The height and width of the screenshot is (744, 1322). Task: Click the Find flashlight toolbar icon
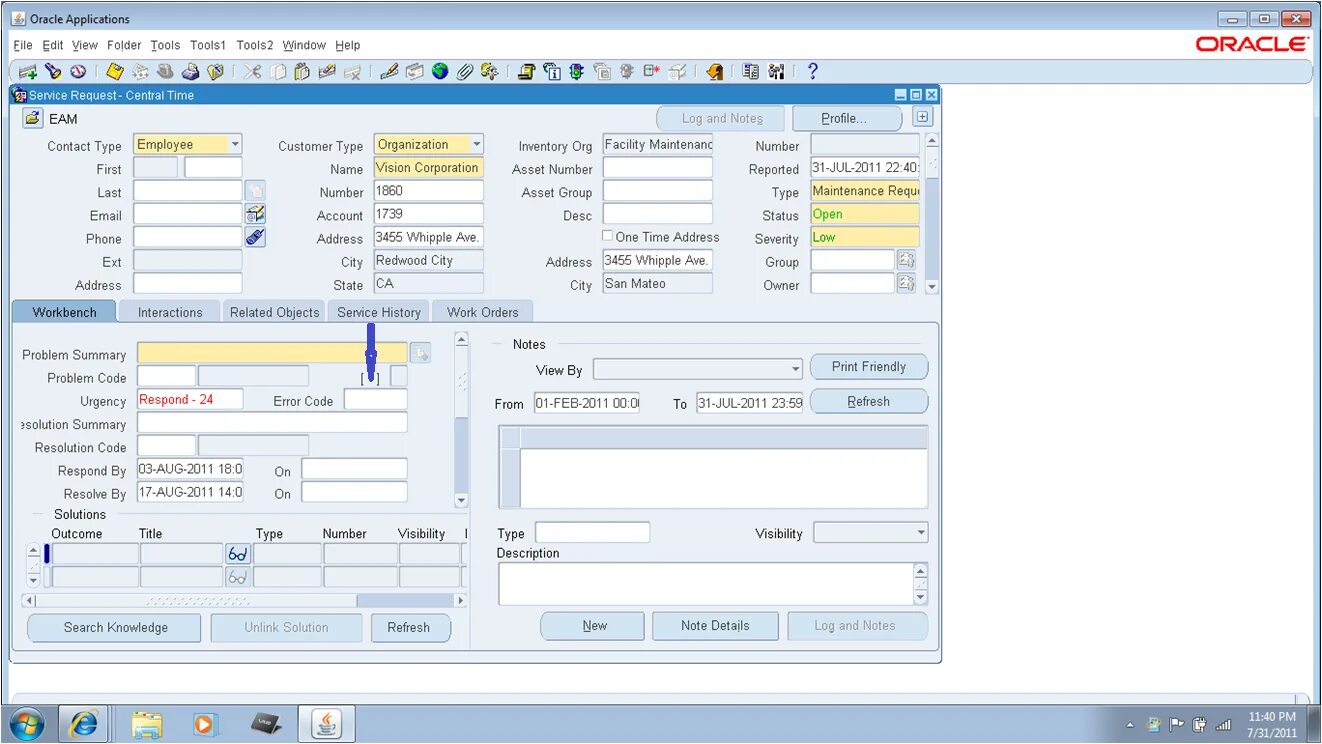(x=53, y=72)
